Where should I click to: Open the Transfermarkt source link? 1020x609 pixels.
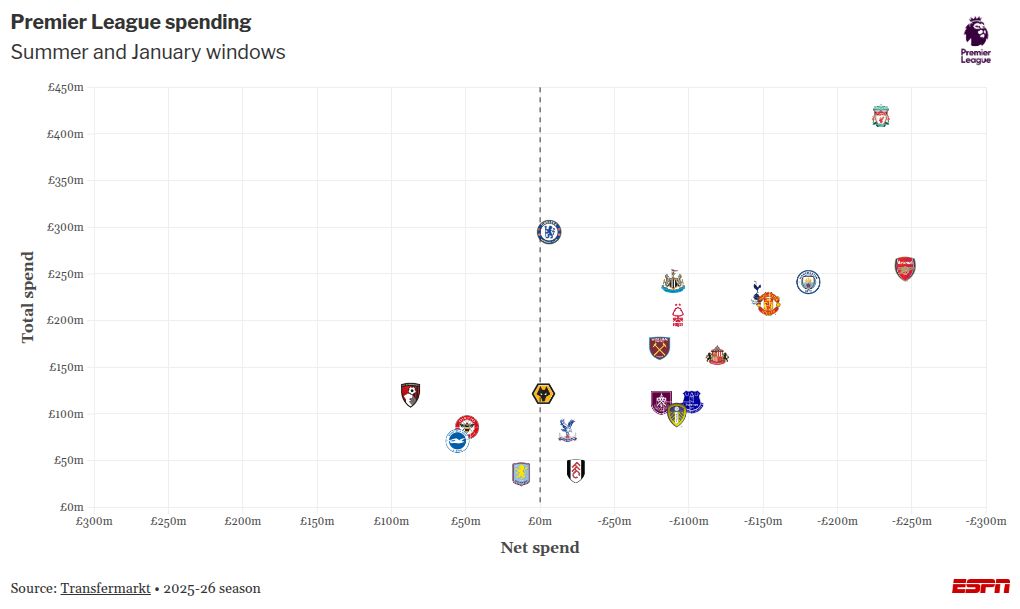click(105, 588)
